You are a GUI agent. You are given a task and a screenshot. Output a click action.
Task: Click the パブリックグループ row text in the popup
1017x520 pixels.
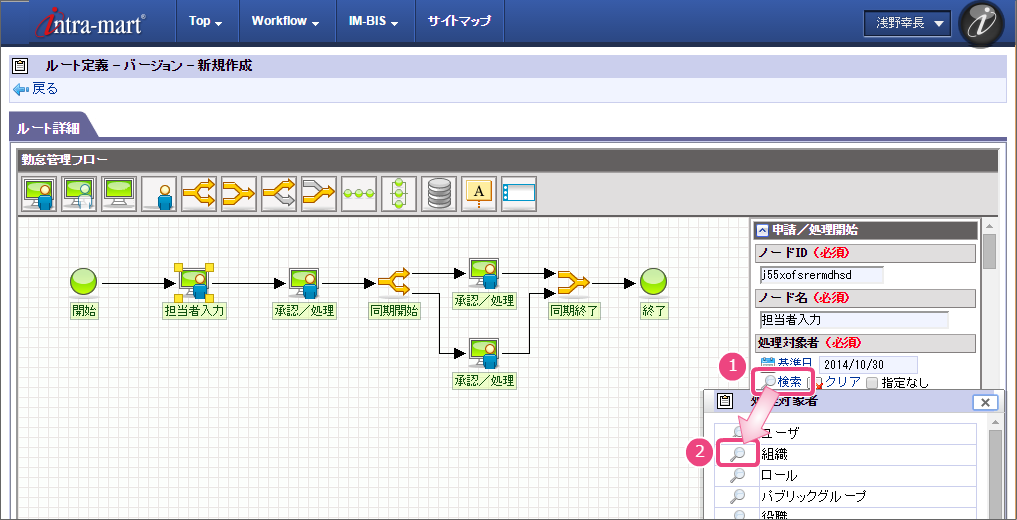tap(813, 497)
